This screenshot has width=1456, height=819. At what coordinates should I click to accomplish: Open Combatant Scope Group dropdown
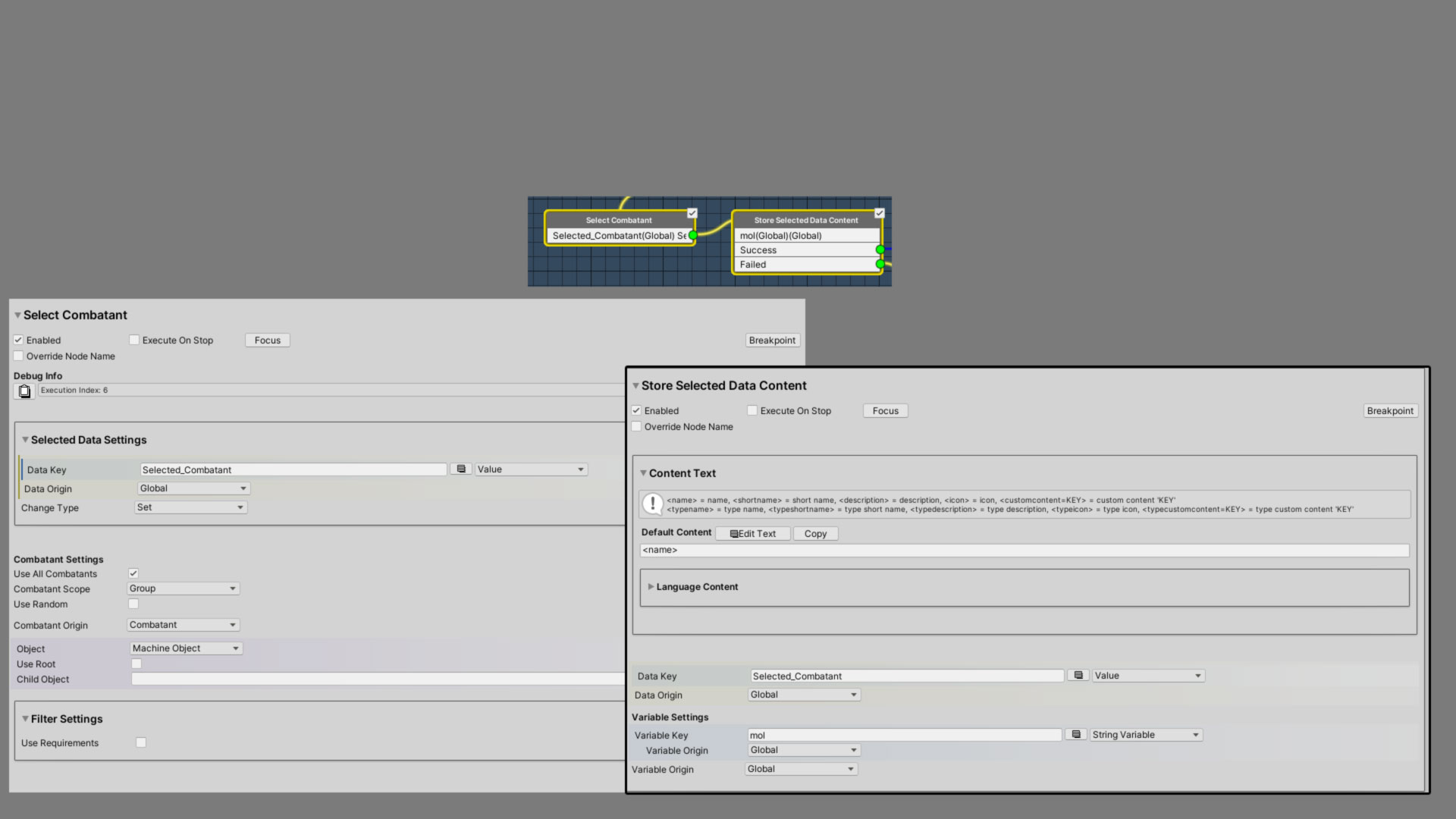coord(184,588)
